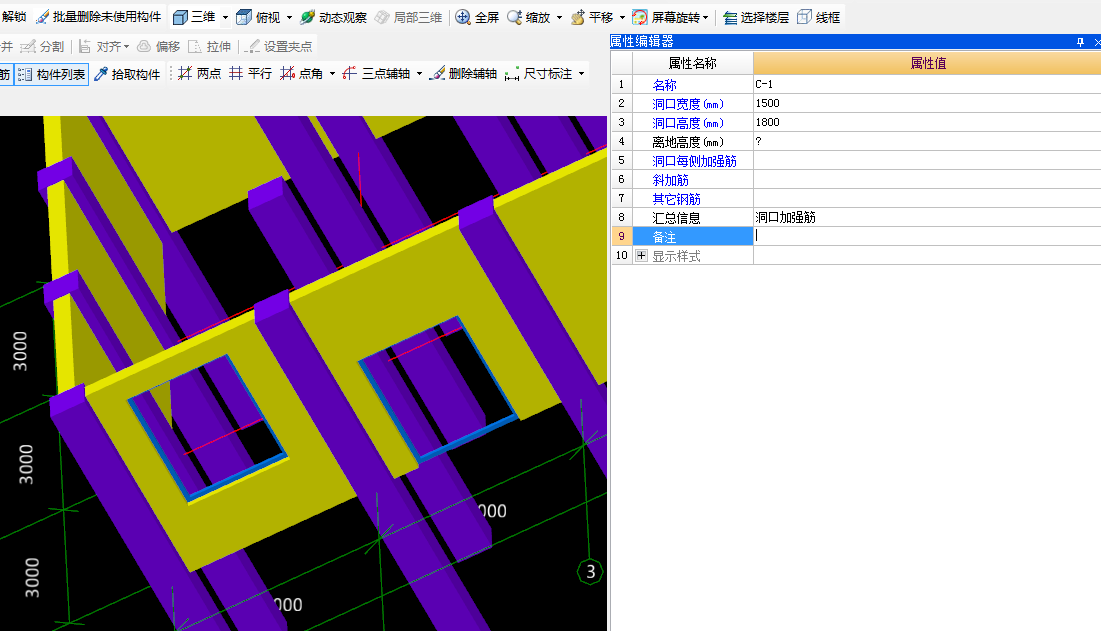
Task: Edit the opening width value 1500
Action: pyautogui.click(x=927, y=103)
